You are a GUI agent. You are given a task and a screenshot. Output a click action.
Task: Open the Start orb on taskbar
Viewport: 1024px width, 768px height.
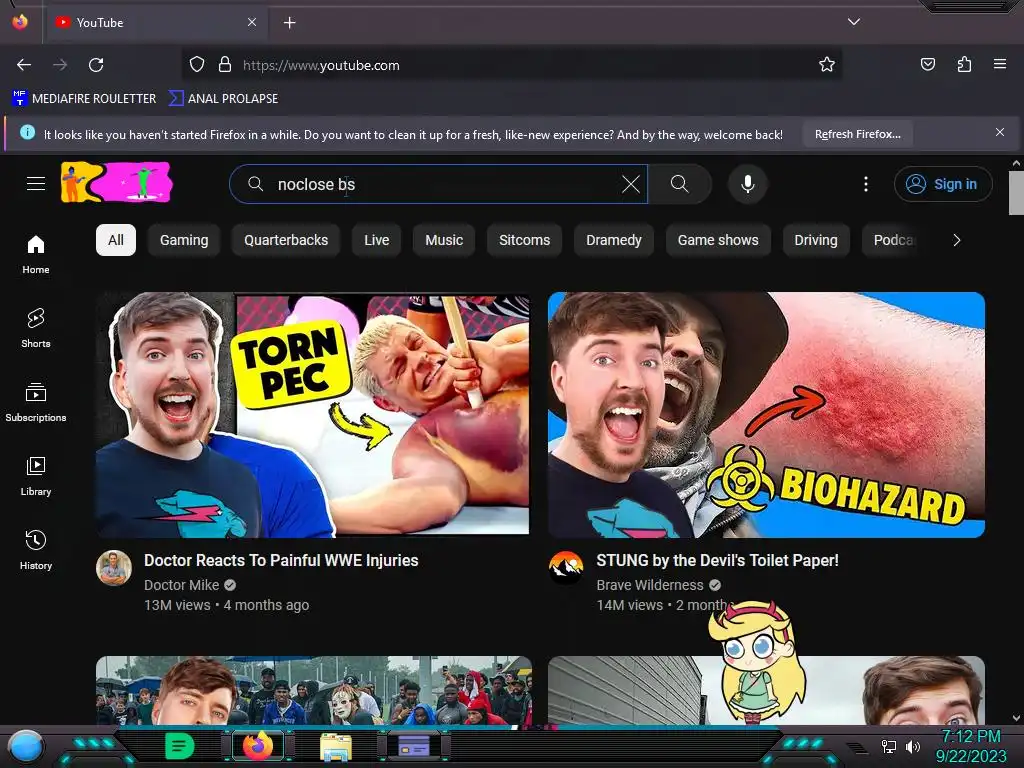[26, 747]
